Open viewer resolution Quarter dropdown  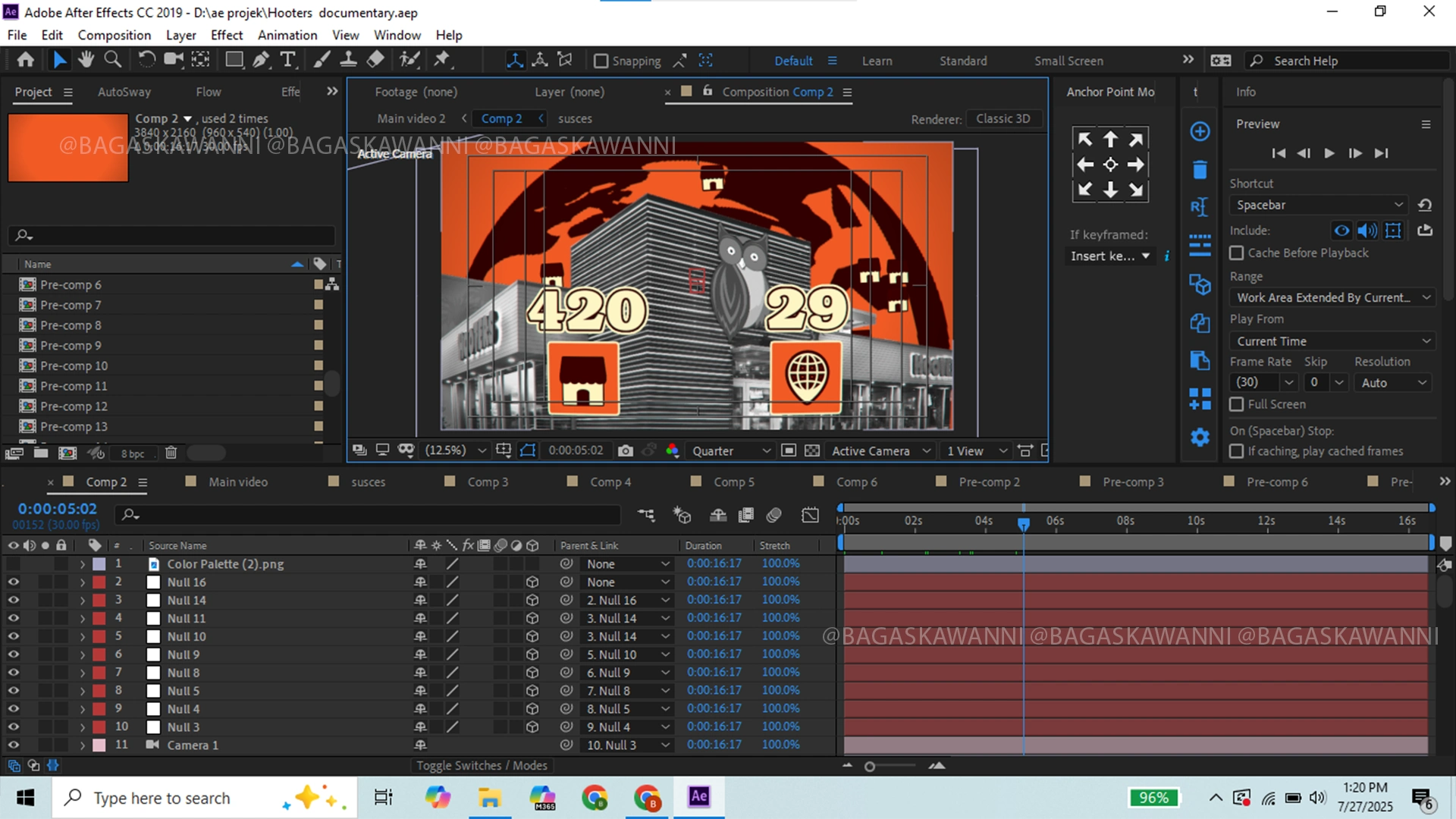click(x=730, y=450)
